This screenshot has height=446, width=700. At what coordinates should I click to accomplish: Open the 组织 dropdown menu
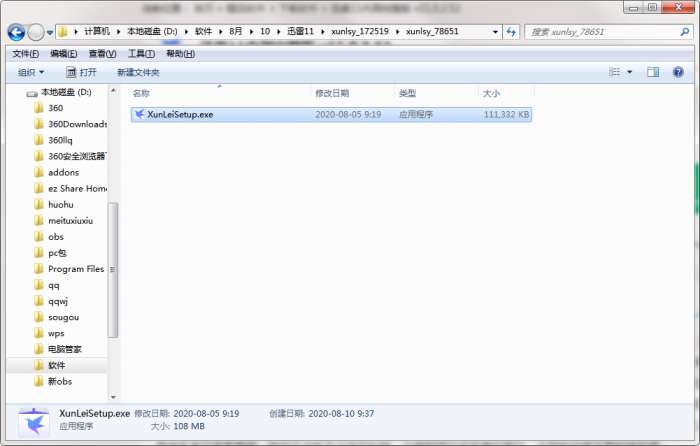click(31, 72)
